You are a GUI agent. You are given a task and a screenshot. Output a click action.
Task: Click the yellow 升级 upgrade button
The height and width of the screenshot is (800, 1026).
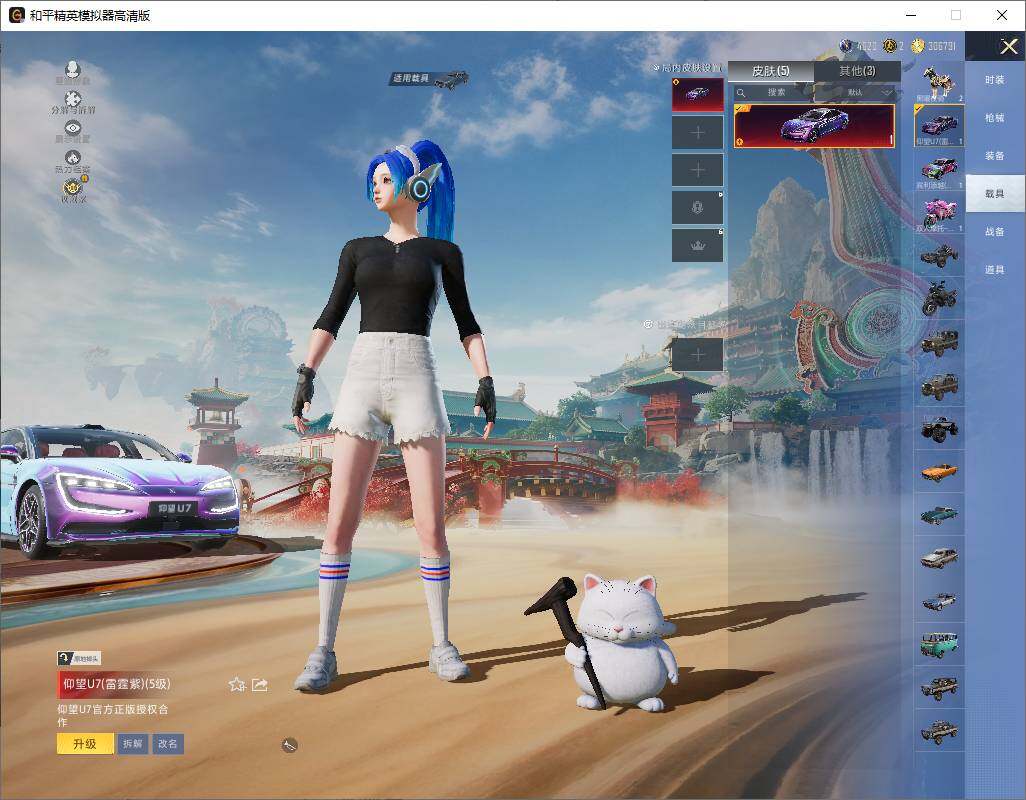(85, 744)
